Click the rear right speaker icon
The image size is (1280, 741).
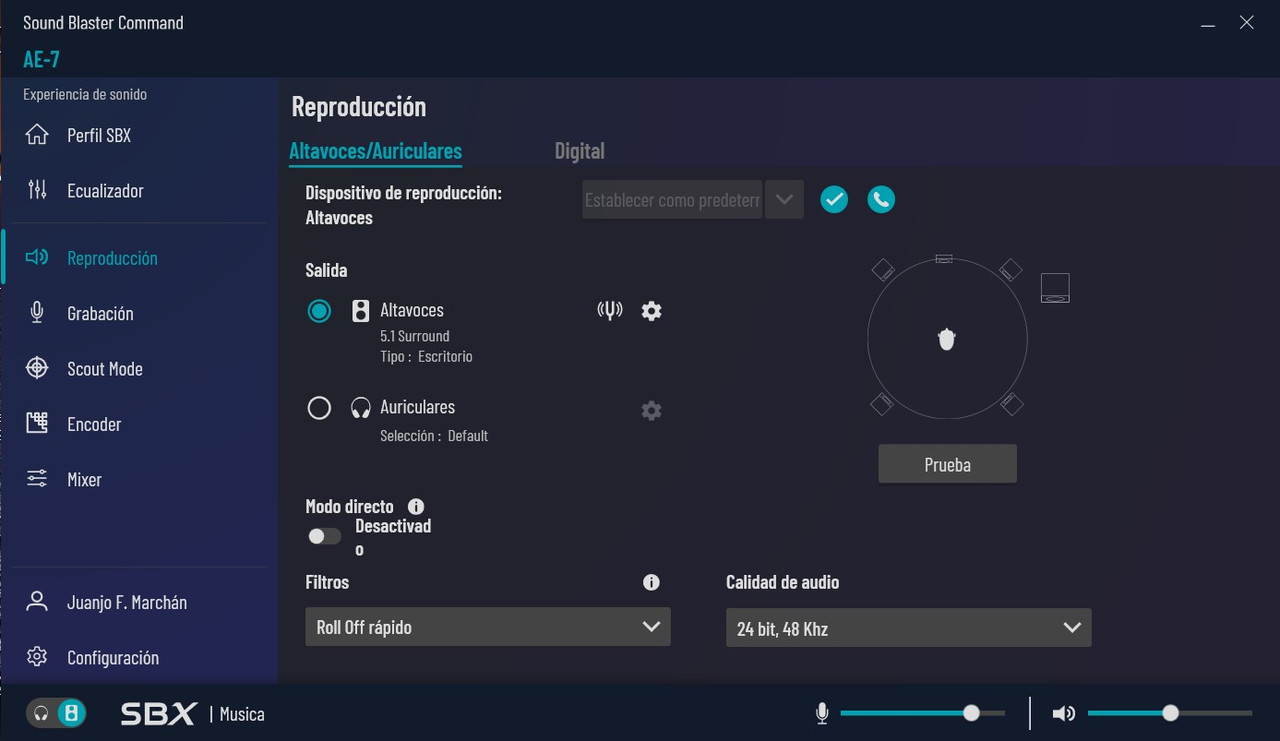(1011, 403)
